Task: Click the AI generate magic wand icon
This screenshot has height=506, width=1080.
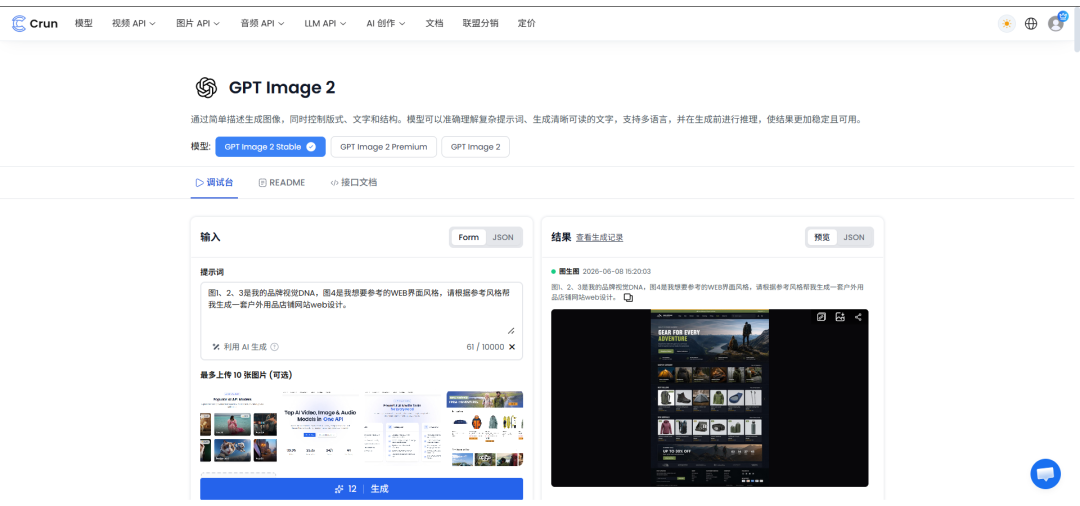Action: pyautogui.click(x=216, y=347)
